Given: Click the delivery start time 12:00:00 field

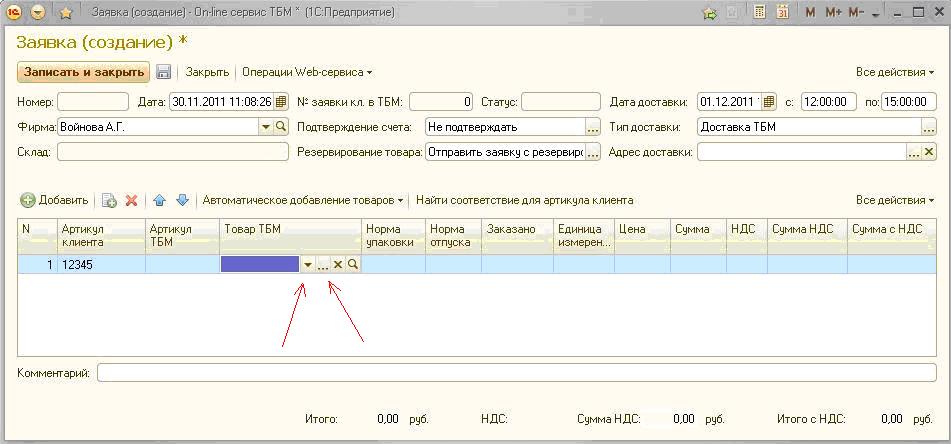Looking at the screenshot, I should tap(828, 102).
